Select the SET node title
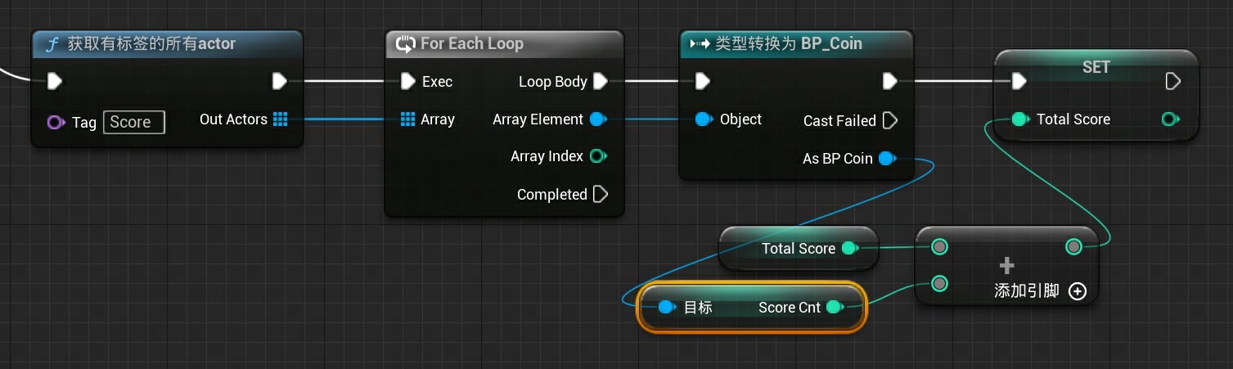1233x369 pixels. point(1097,66)
